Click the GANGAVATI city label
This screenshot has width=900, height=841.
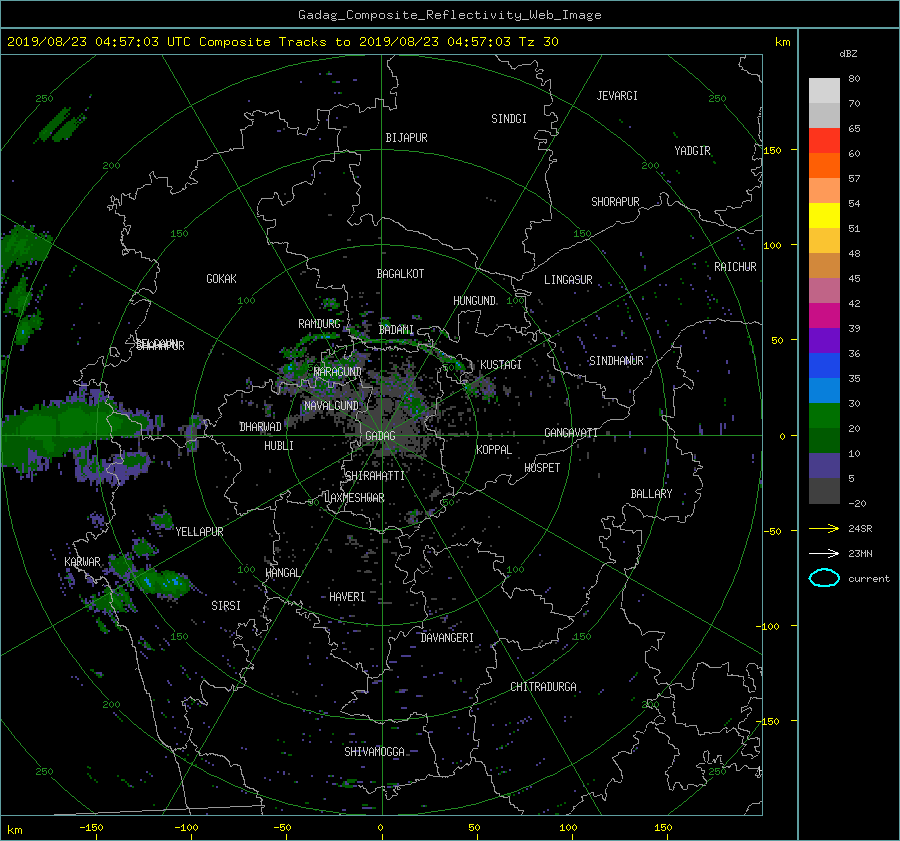tap(571, 433)
